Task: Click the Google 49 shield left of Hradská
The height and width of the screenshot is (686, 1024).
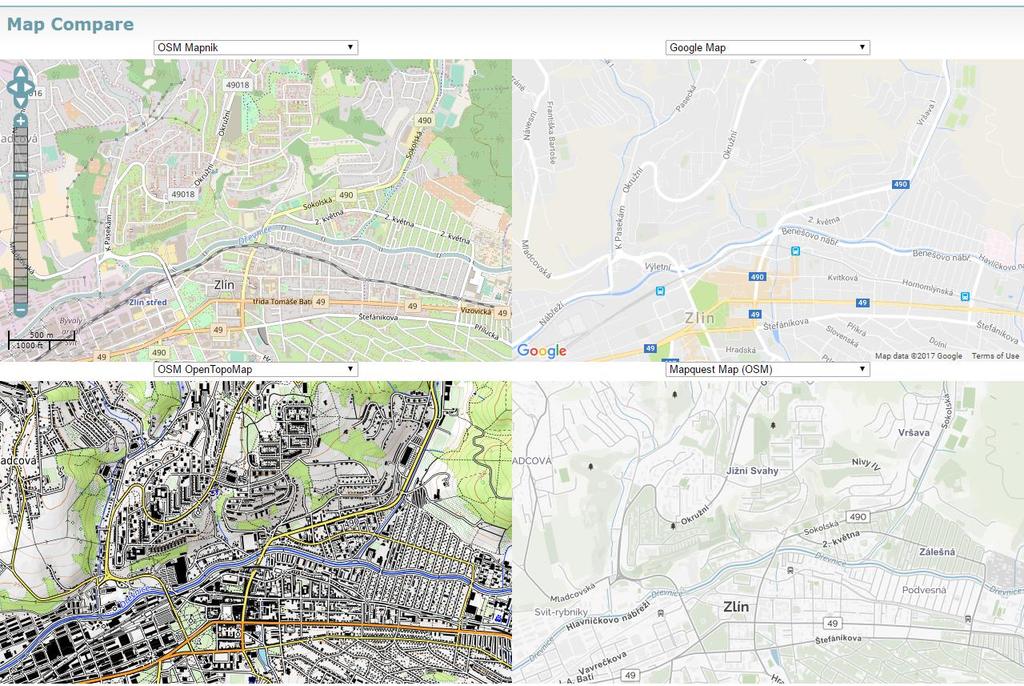Action: coord(650,348)
